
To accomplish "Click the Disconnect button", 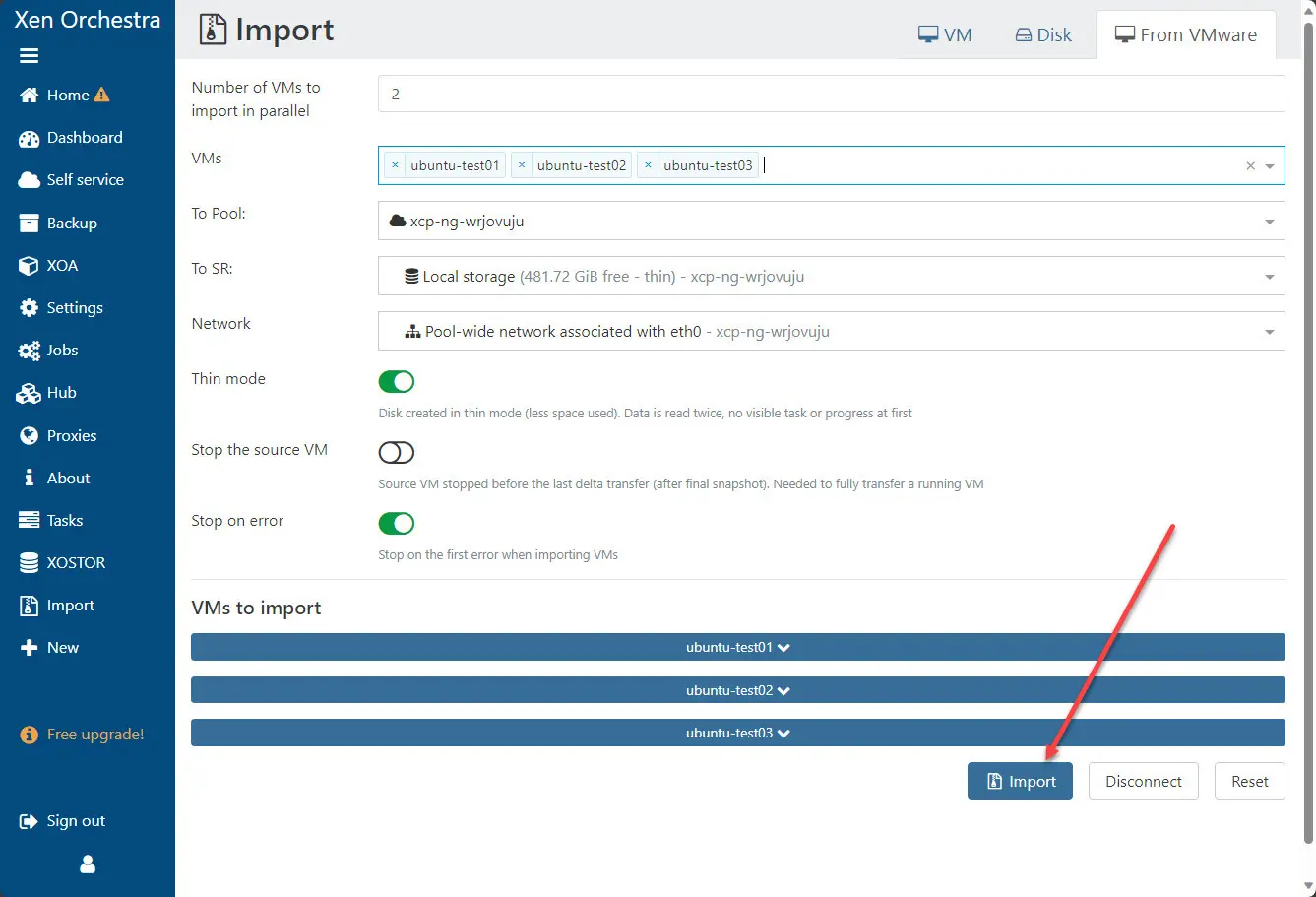I will point(1143,782).
